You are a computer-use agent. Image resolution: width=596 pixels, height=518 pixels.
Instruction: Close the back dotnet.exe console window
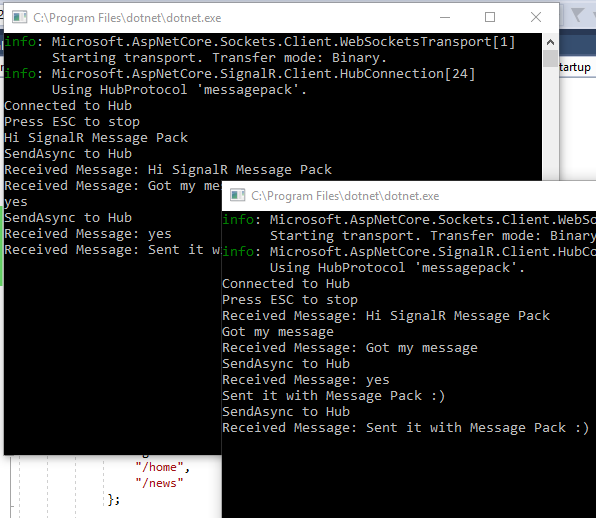coord(536,17)
